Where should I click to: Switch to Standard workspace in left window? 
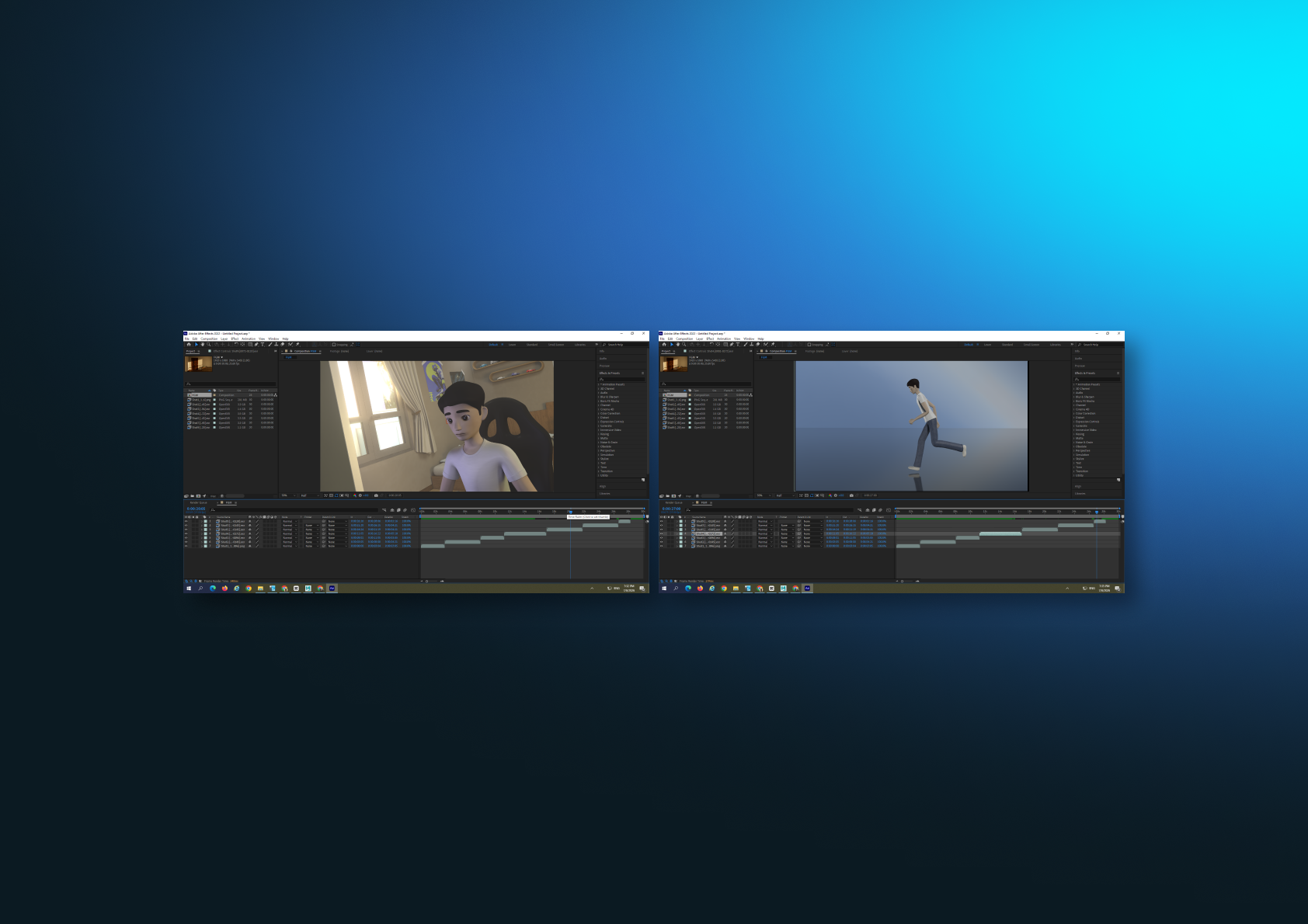[532, 345]
